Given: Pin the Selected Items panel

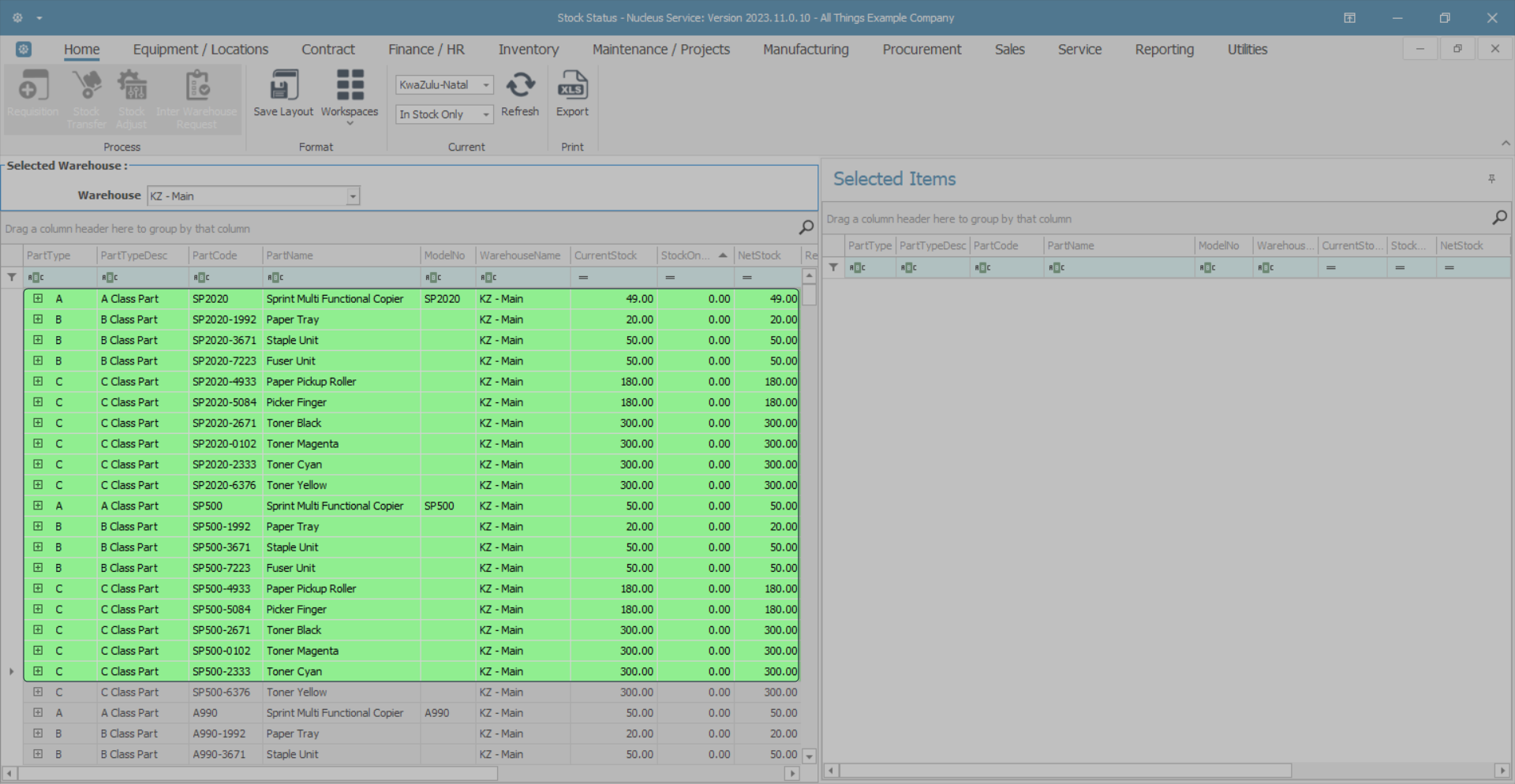Looking at the screenshot, I should (1491, 179).
